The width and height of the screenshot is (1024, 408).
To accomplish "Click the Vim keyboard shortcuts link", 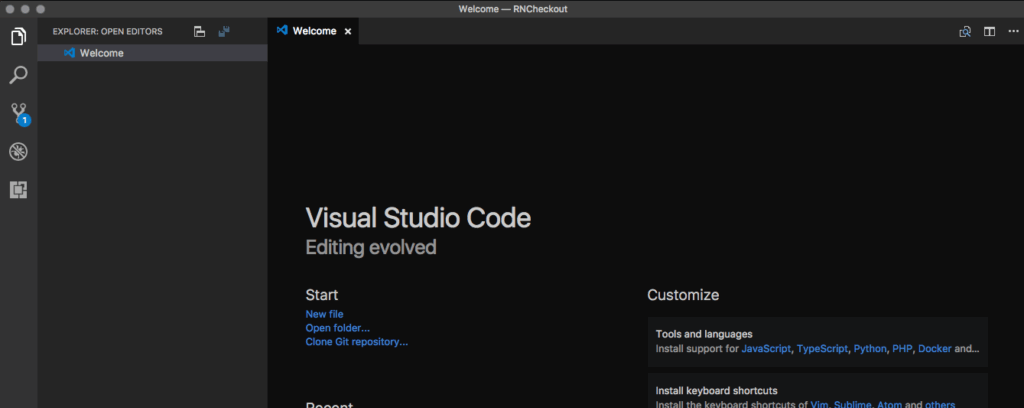I will click(x=820, y=405).
